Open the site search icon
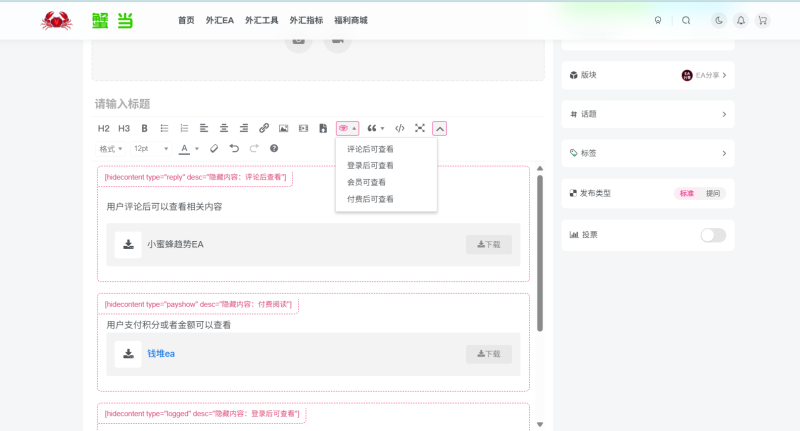The height and width of the screenshot is (431, 800). (686, 20)
